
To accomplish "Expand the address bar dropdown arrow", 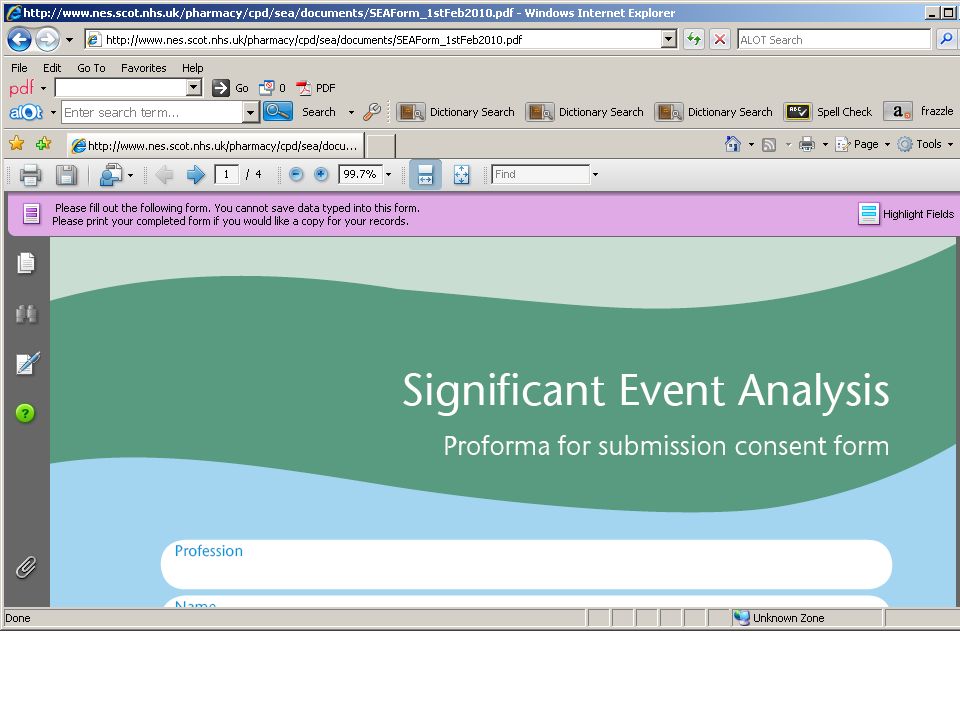I will pos(669,40).
